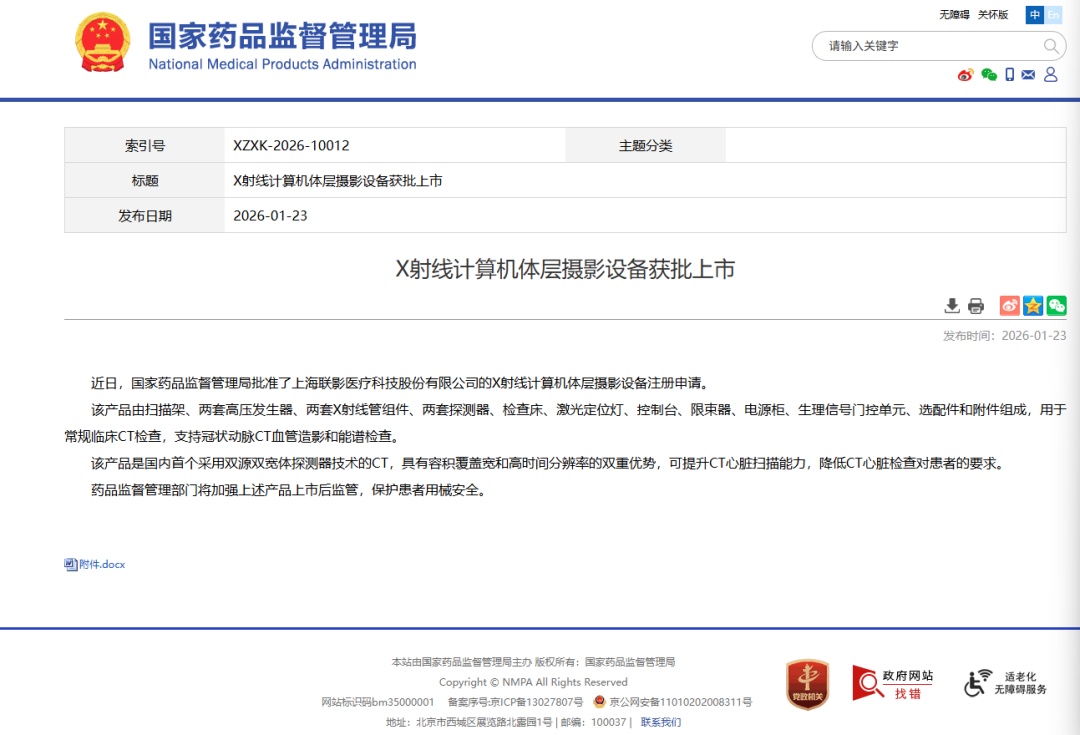This screenshot has width=1080, height=735.
Task: Open the 附件.docx attachment
Action: (96, 564)
